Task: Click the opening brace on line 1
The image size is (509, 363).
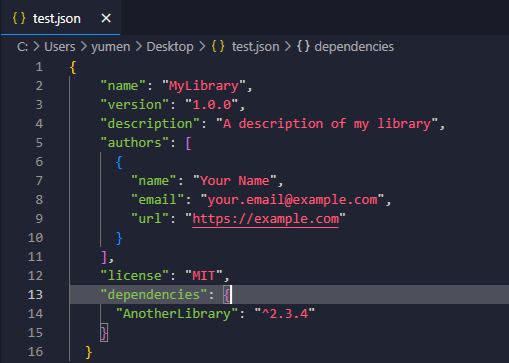Action: coord(73,68)
